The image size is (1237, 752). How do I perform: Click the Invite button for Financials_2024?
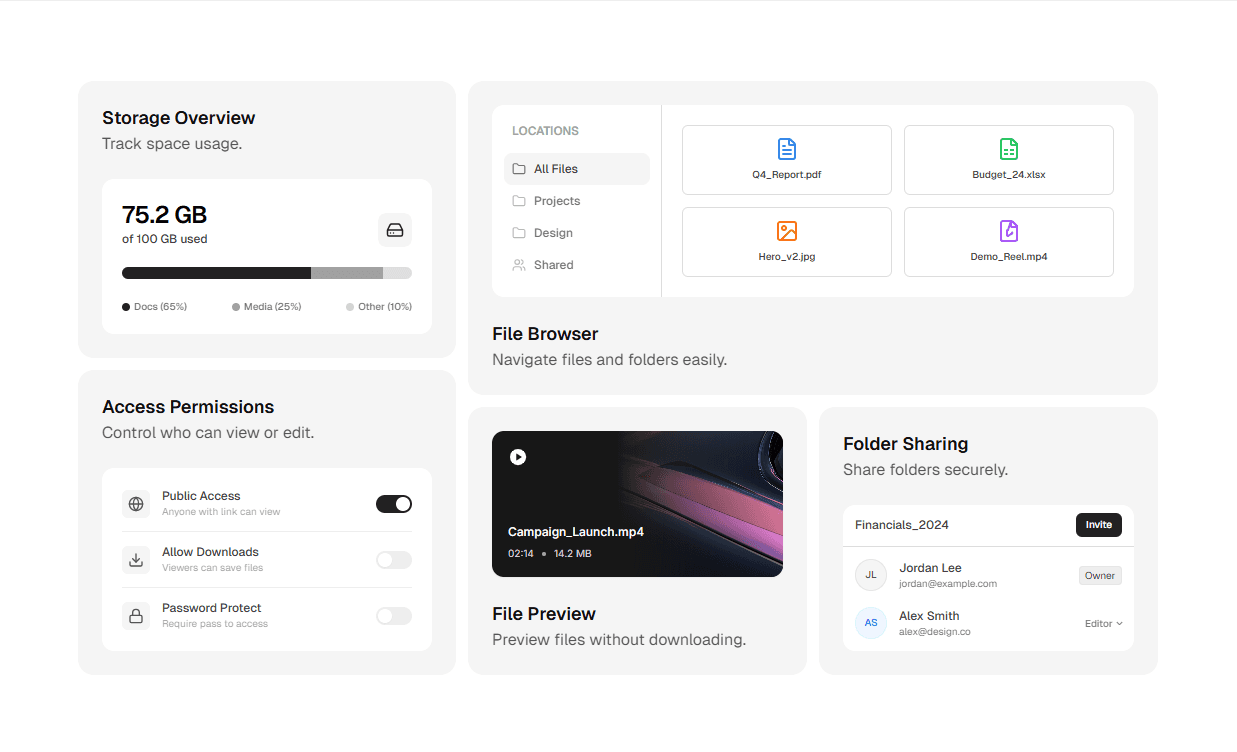pos(1098,524)
